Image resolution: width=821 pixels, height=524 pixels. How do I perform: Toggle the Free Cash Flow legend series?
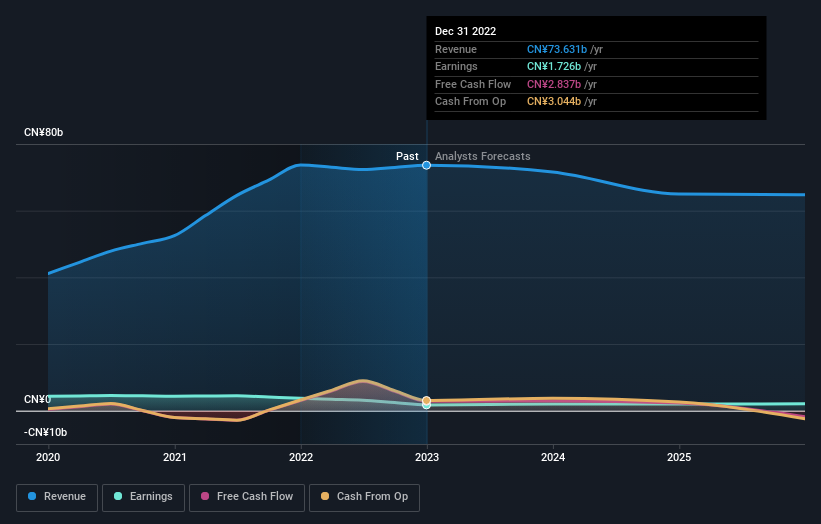click(247, 497)
